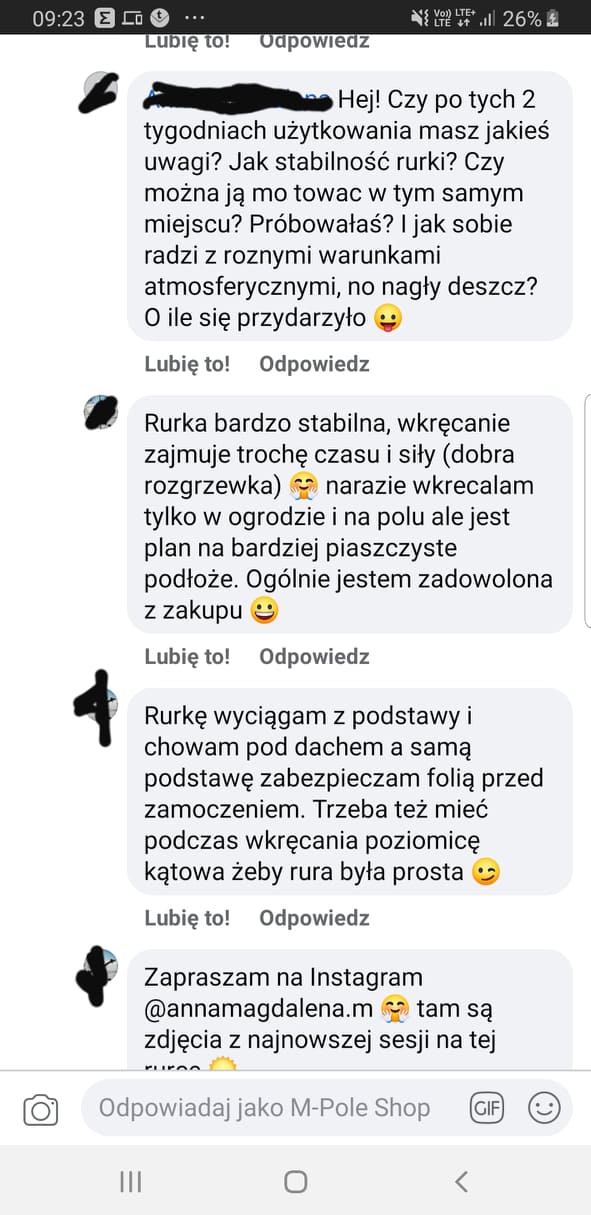The width and height of the screenshot is (591, 1215).
Task: Reply to the 'Hej! Czy po tych' comment
Action: (314, 364)
